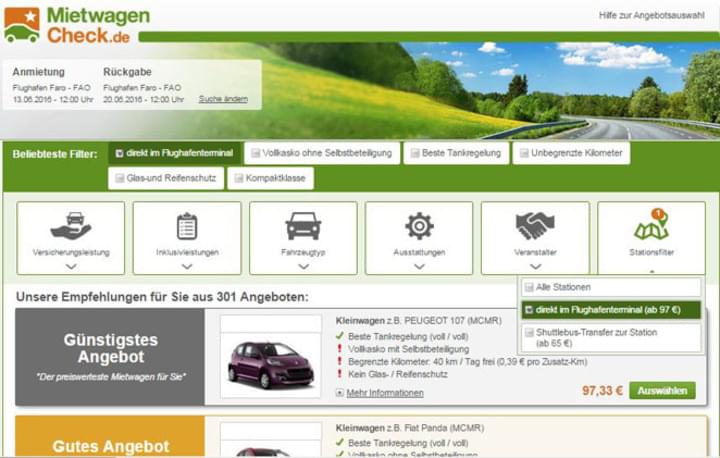This screenshot has height=458, width=720.
Task: Select 'Shuttlebus-Transfer zur Station' option
Action: pos(611,338)
